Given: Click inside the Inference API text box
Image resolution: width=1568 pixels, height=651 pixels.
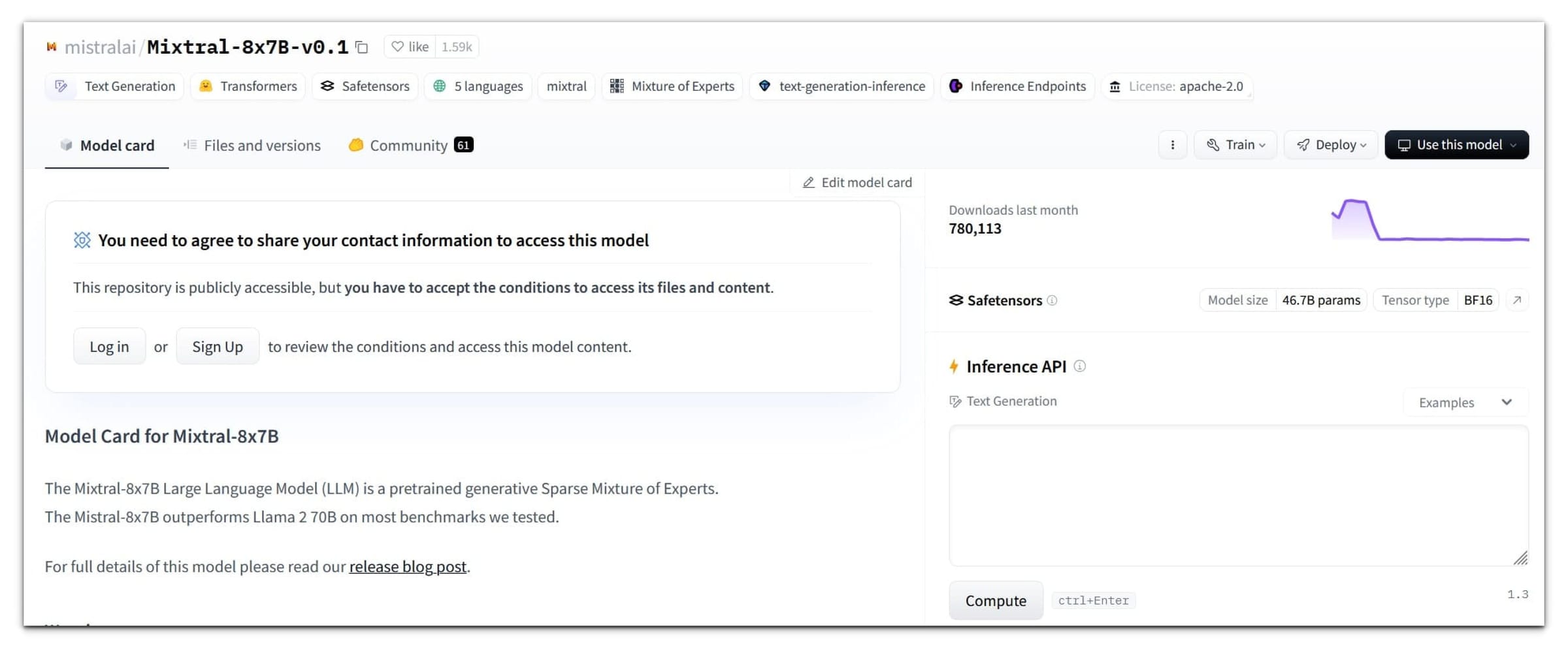Looking at the screenshot, I should tap(1238, 496).
